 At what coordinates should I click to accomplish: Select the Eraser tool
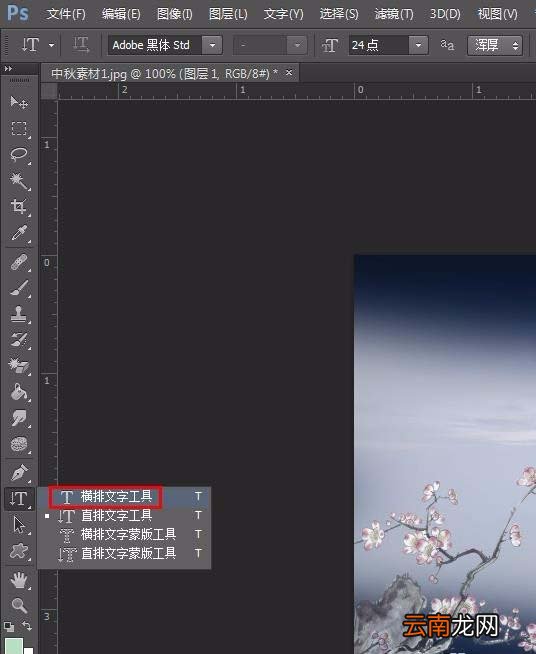click(19, 366)
